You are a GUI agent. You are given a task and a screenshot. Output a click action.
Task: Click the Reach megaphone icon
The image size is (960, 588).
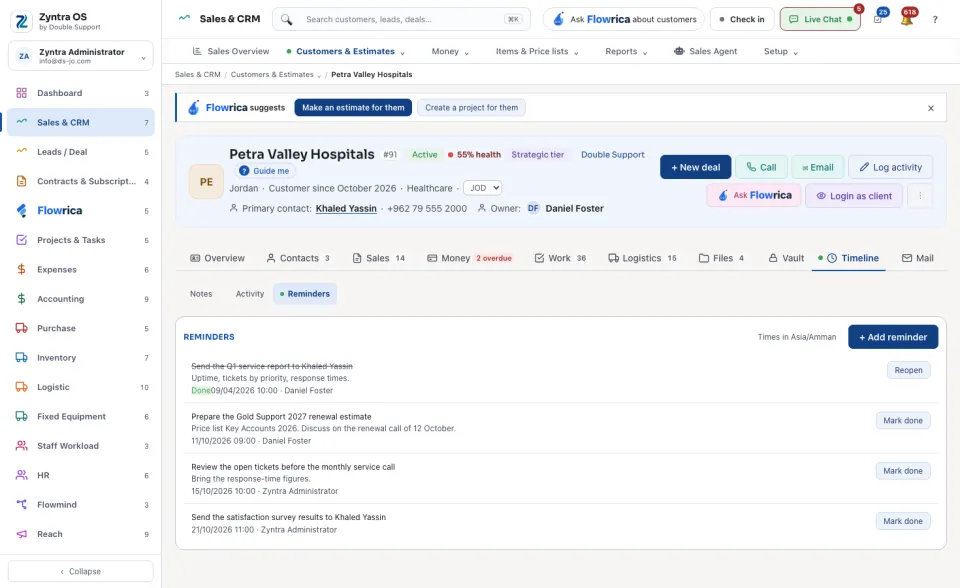[21, 534]
